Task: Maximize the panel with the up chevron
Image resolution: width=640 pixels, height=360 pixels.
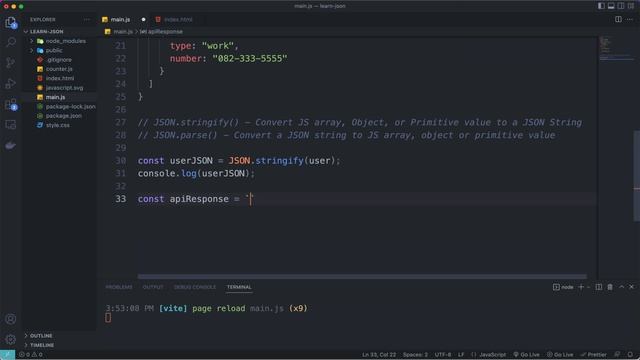Action: (621, 287)
